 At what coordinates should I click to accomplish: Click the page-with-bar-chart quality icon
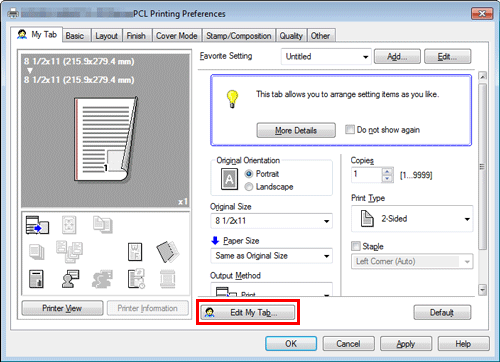click(36, 279)
